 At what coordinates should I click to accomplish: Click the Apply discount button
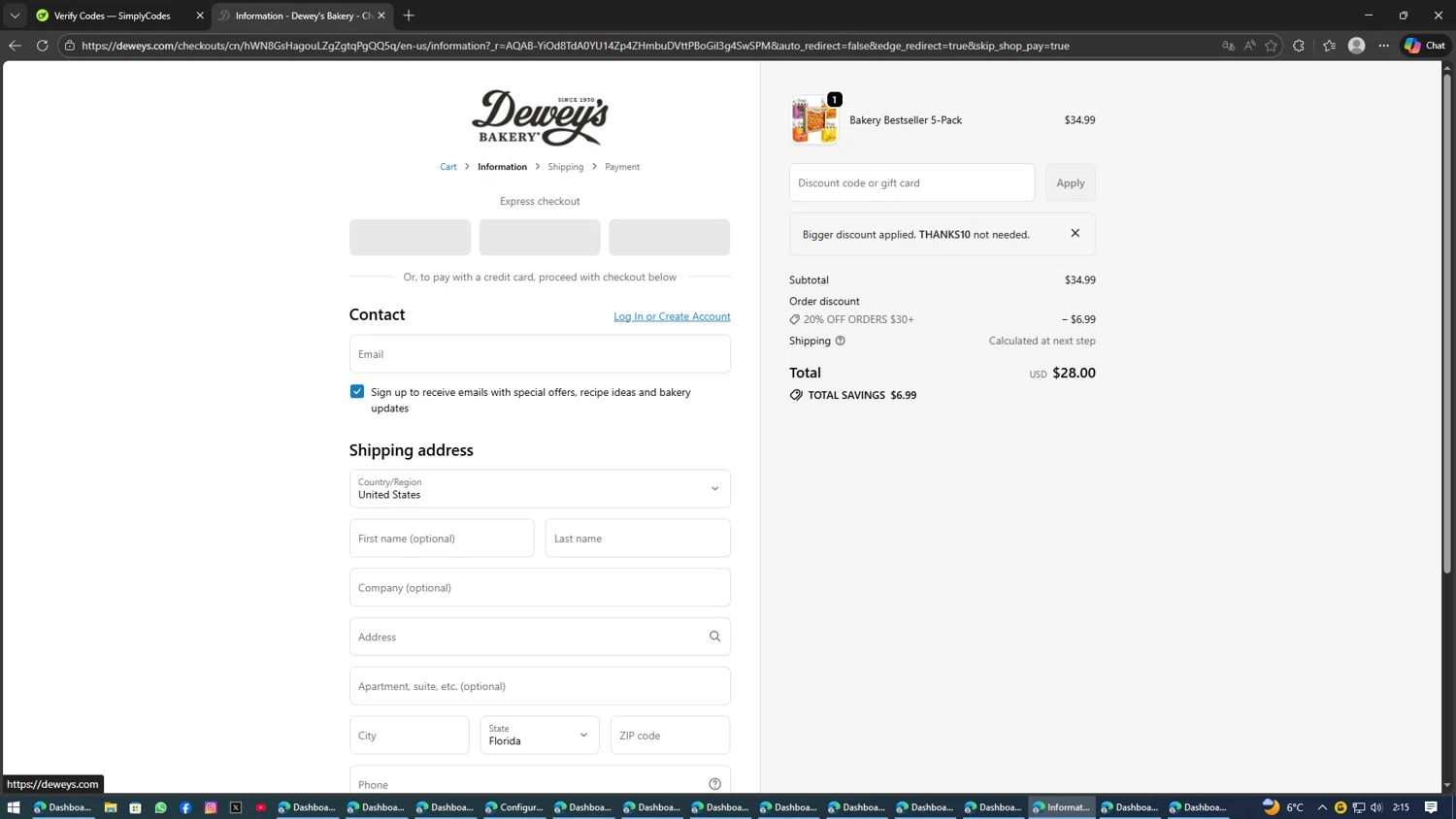(x=1071, y=182)
